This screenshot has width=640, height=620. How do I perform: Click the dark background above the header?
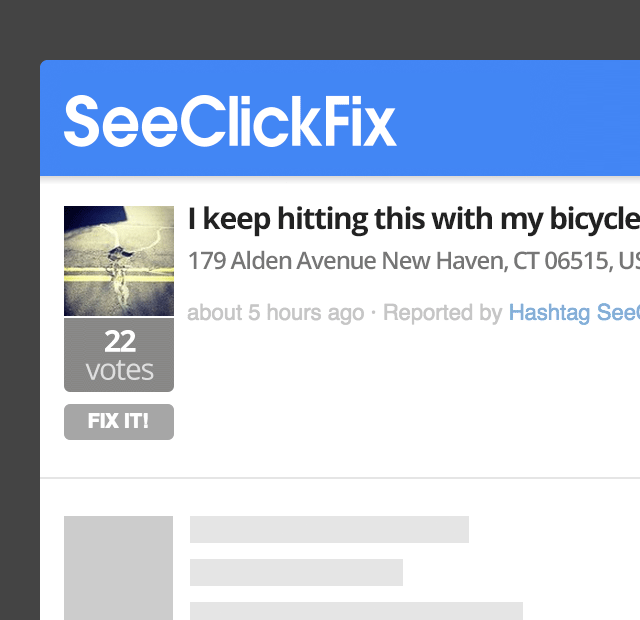click(x=320, y=29)
